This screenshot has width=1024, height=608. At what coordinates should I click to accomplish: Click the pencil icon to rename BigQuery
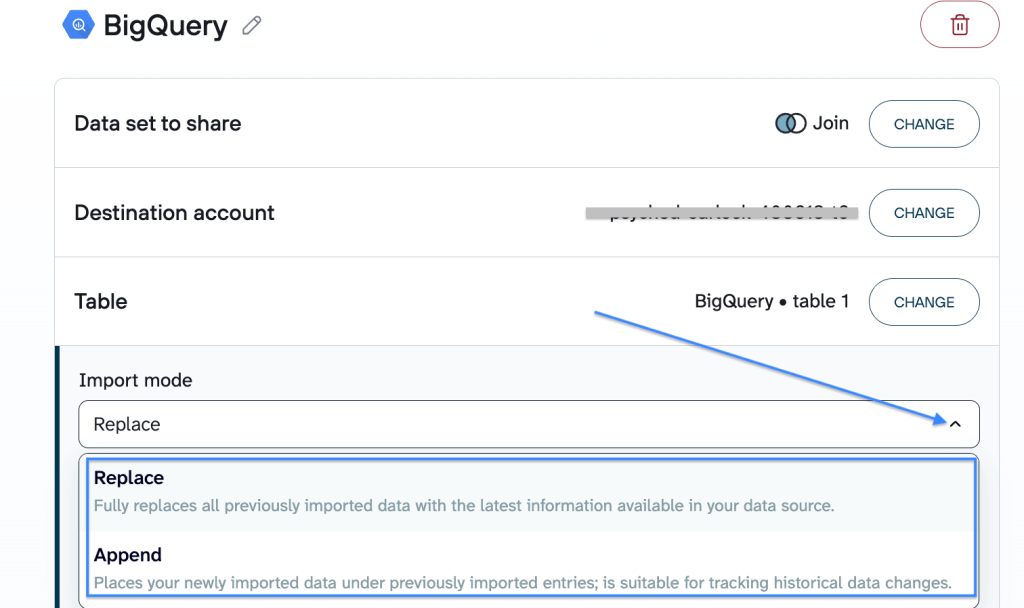coord(252,26)
